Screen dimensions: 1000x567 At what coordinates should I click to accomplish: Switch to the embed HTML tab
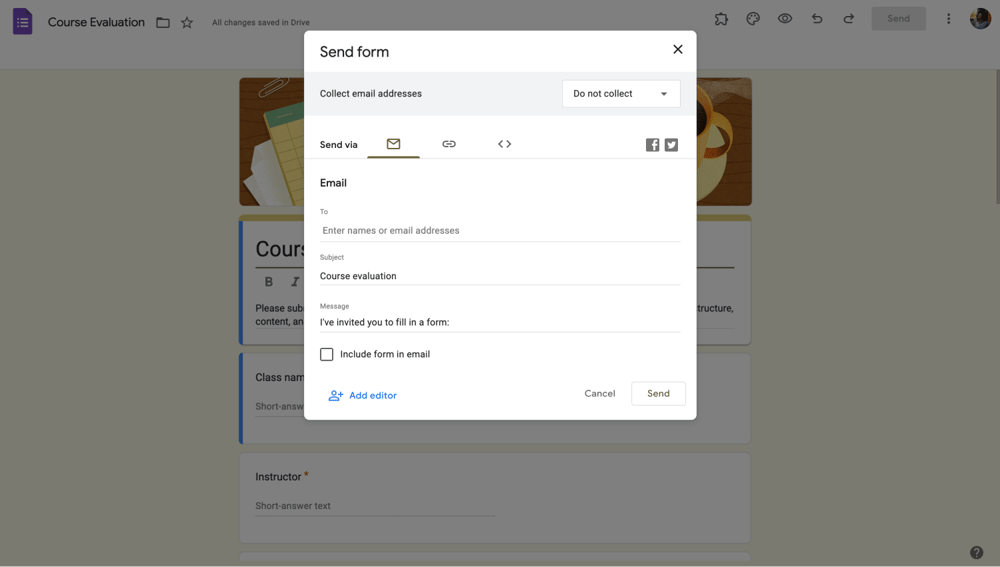pos(505,144)
